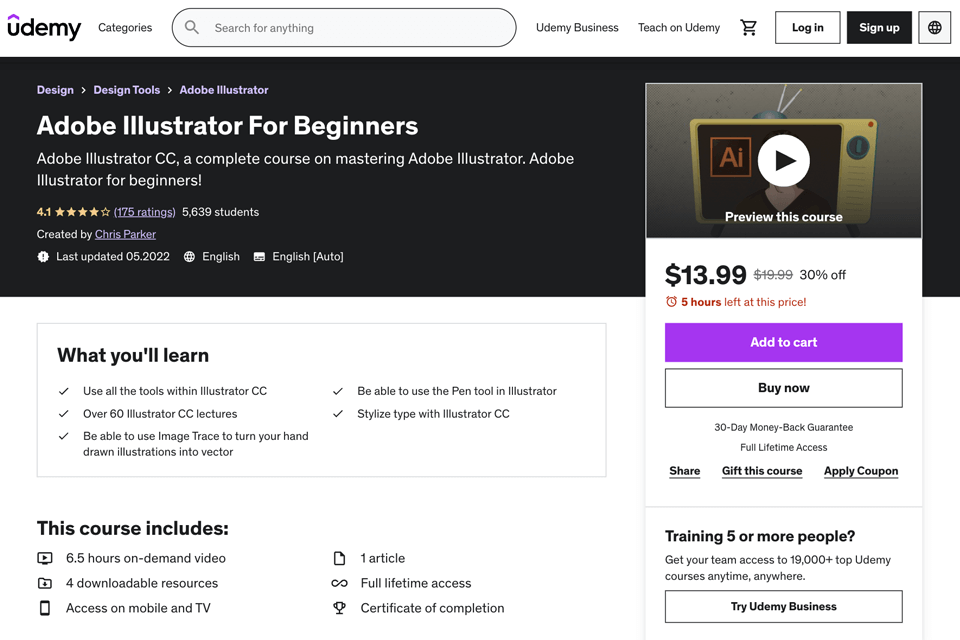This screenshot has height=640, width=960.
Task: Click breadcrumb chevron after Design Tools
Action: coord(170,90)
